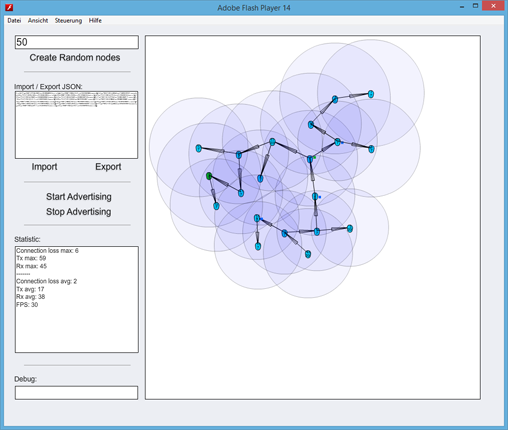Click Create Random nodes button
This screenshot has height=430, width=508.
[75, 58]
